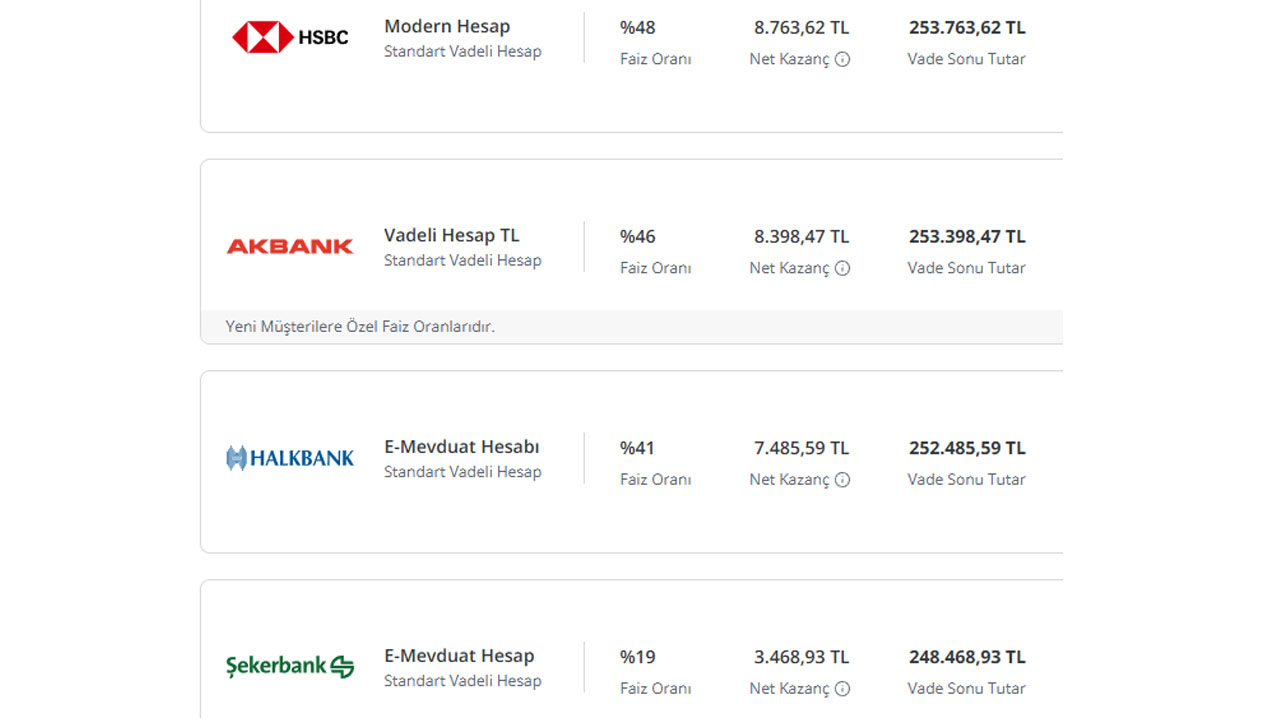Viewport: 1280px width, 720px height.
Task: Click the Şekerbank logo
Action: 290,666
